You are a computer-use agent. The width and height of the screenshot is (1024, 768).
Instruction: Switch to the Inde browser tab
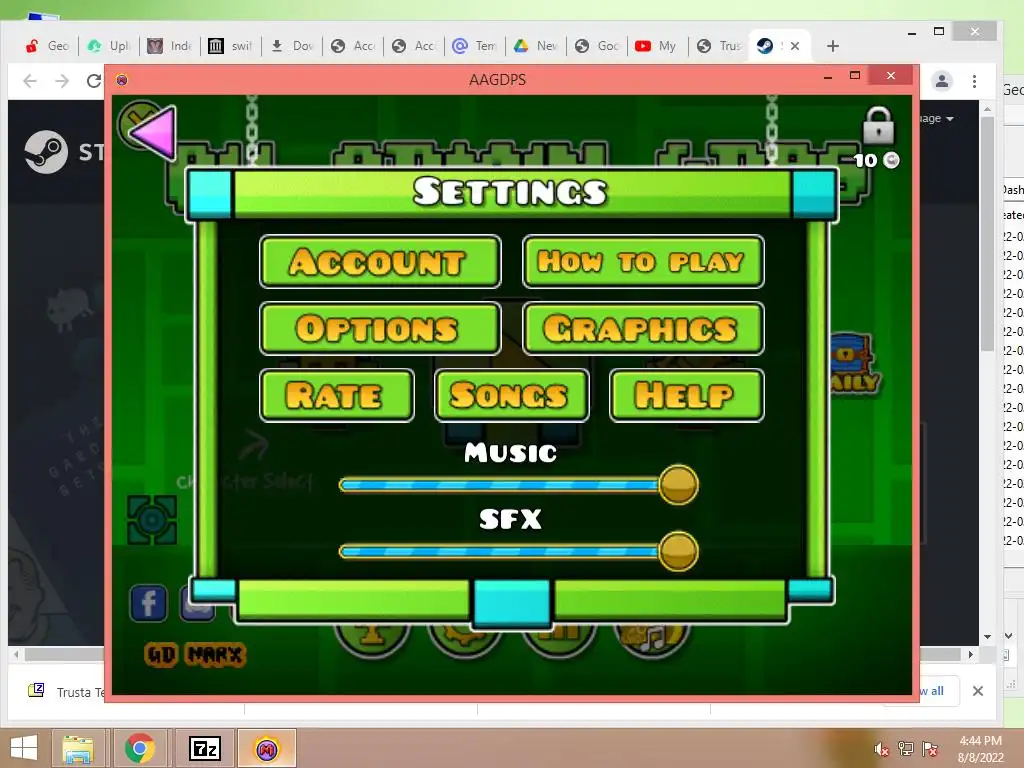click(x=170, y=46)
